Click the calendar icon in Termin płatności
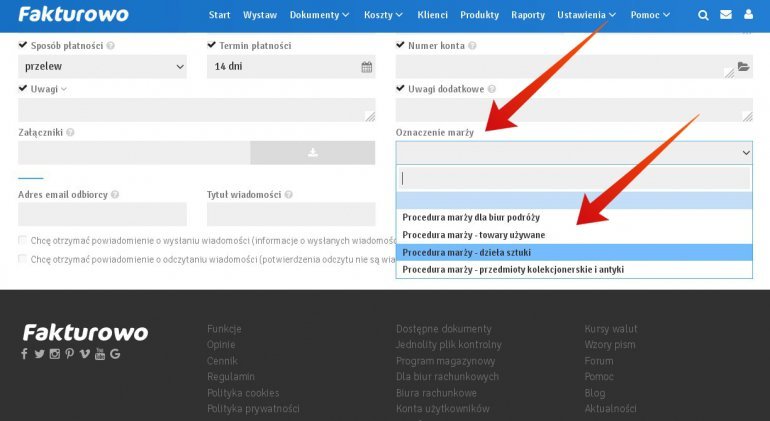 pyautogui.click(x=366, y=67)
